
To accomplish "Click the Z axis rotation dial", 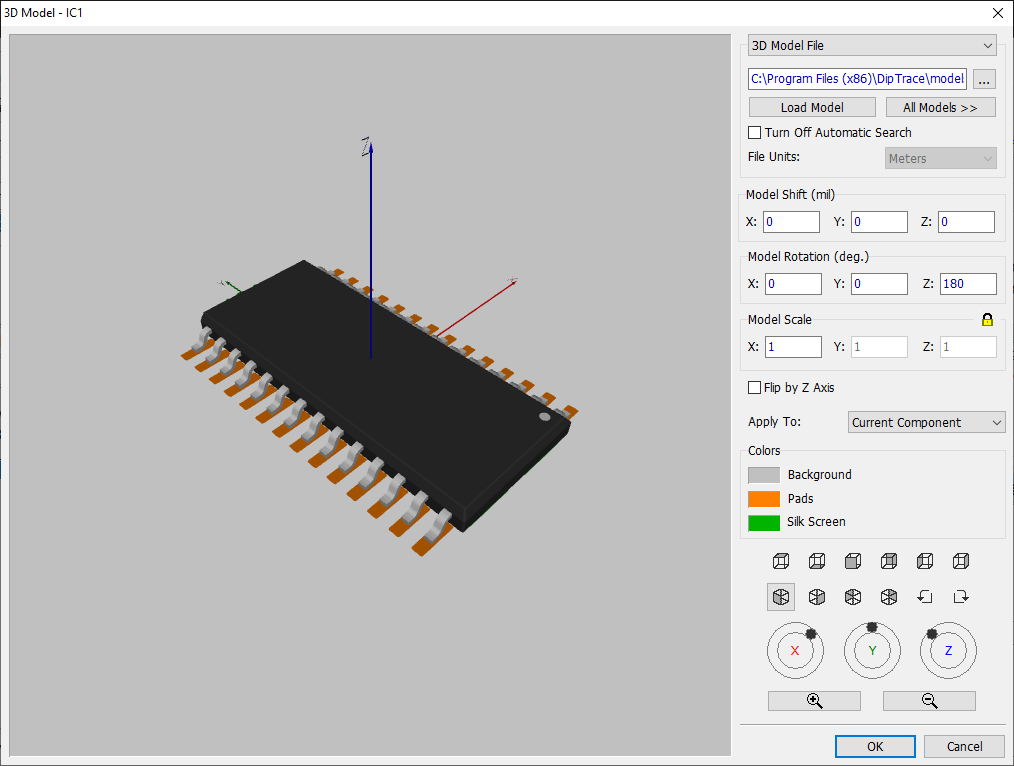I will click(949, 650).
